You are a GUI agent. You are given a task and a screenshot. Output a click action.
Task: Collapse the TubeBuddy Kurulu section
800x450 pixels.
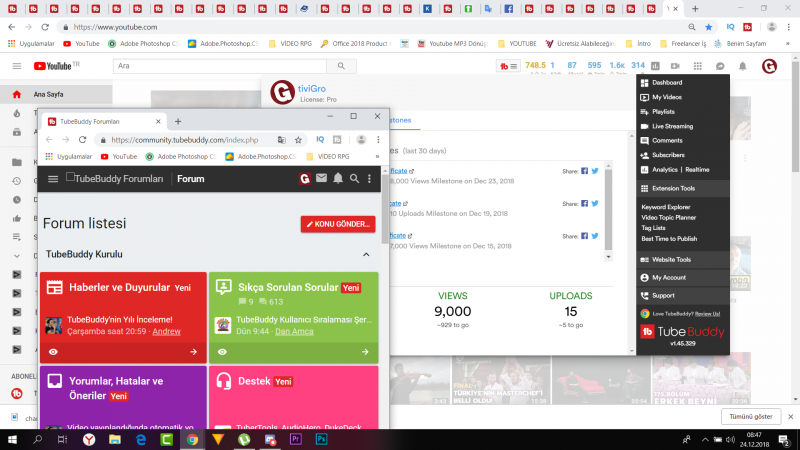pos(365,255)
